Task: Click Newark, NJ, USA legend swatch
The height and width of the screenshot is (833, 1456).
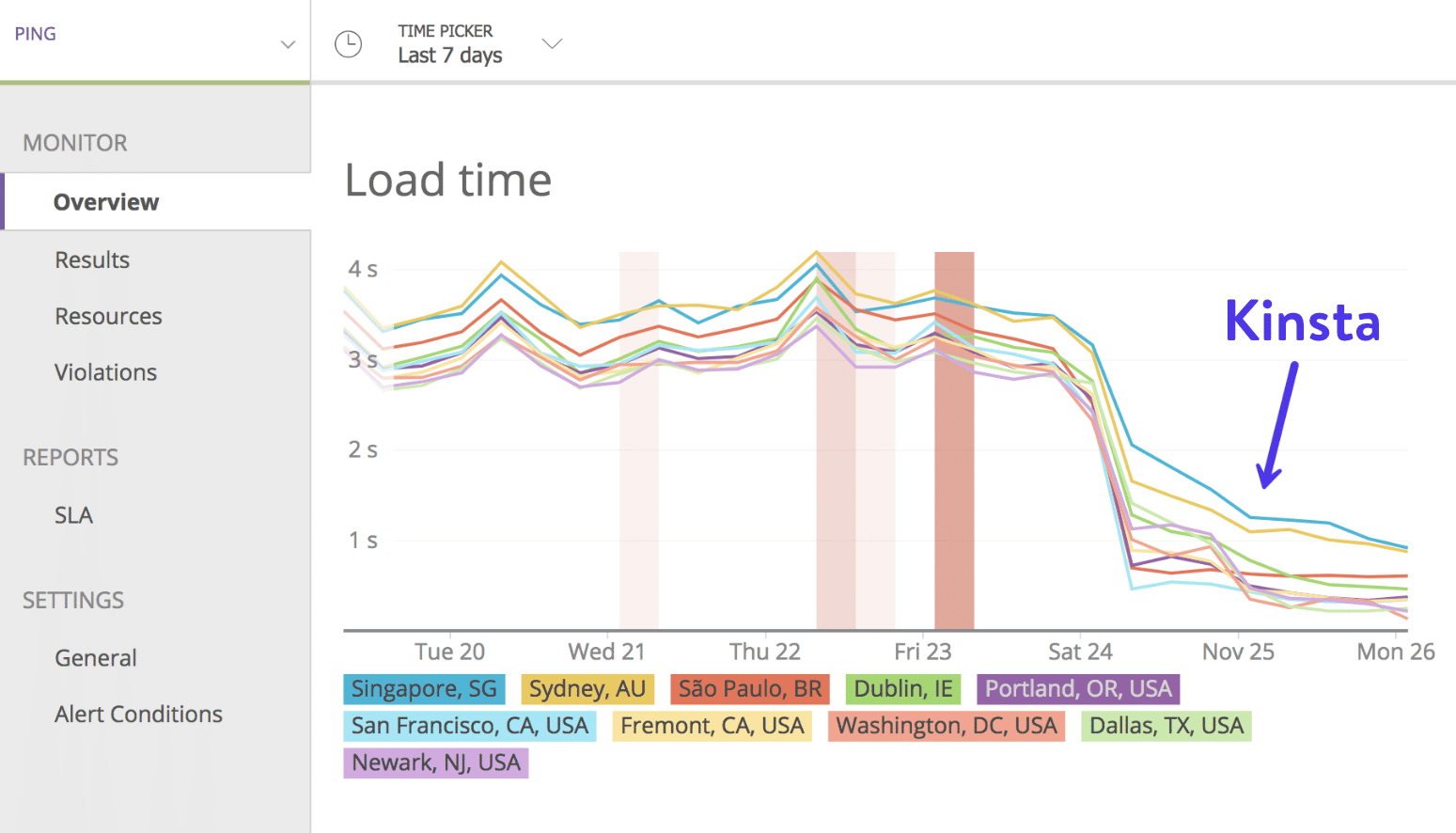Action: coord(436,762)
